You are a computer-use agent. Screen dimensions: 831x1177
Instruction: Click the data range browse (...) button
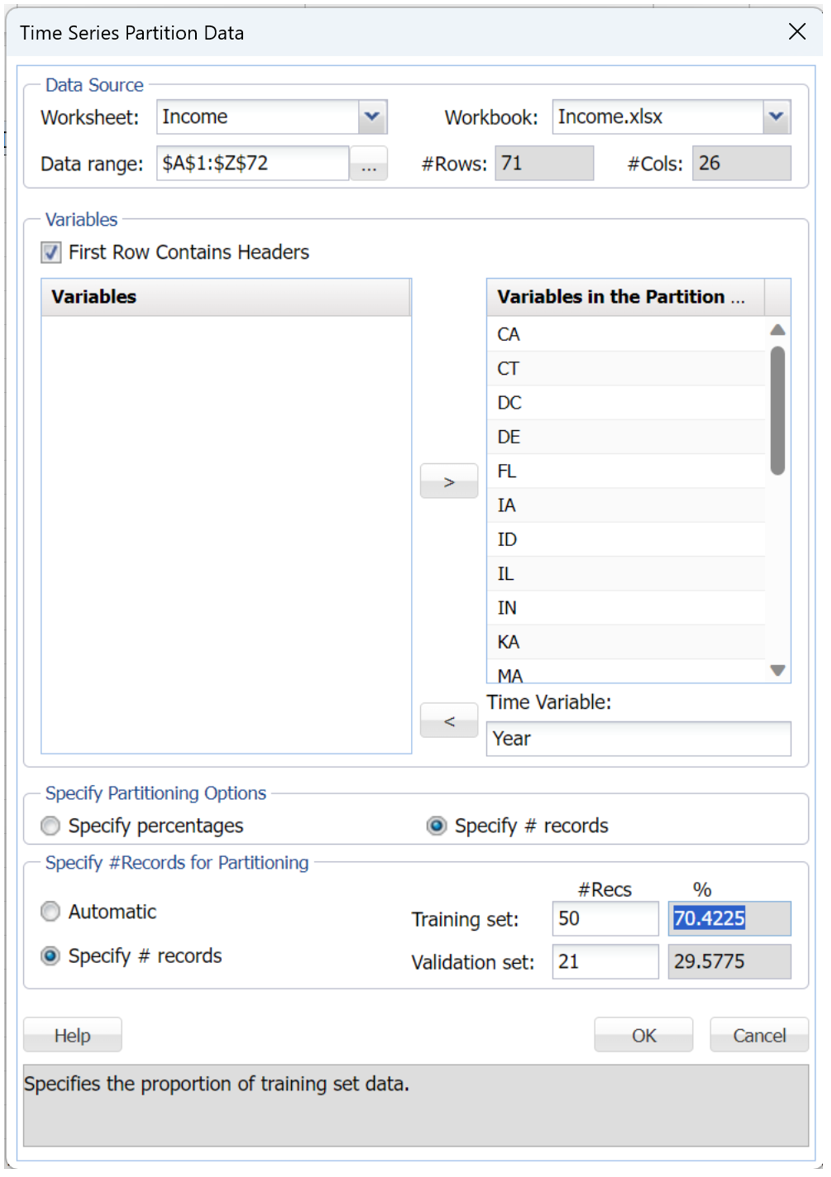click(368, 165)
